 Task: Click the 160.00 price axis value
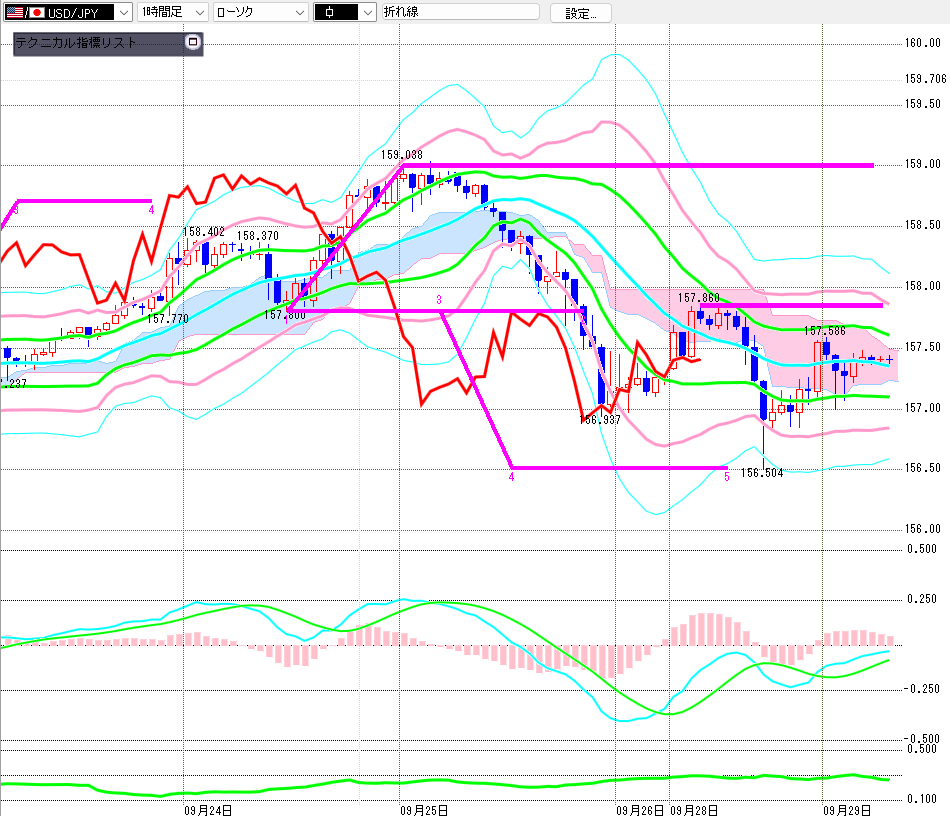(x=923, y=43)
